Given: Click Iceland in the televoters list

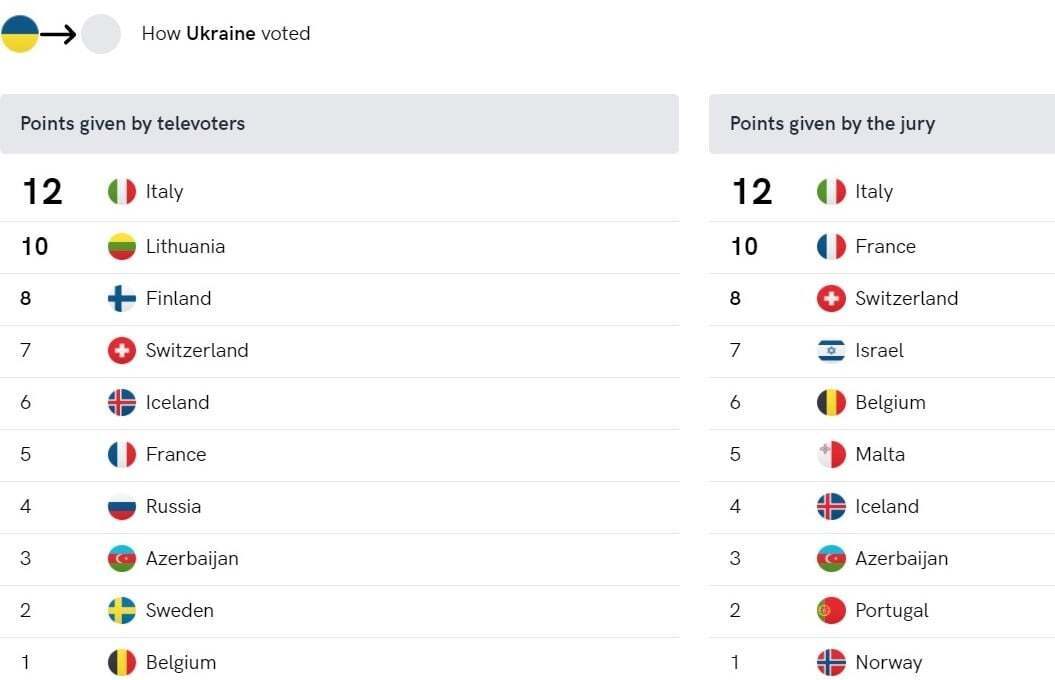Looking at the screenshot, I should pos(177,402).
